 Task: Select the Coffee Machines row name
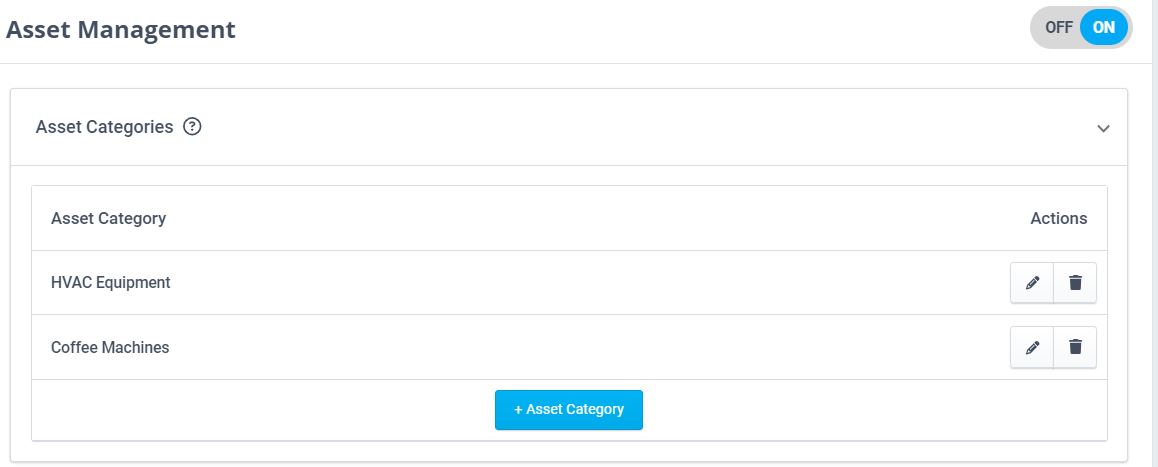tap(110, 348)
